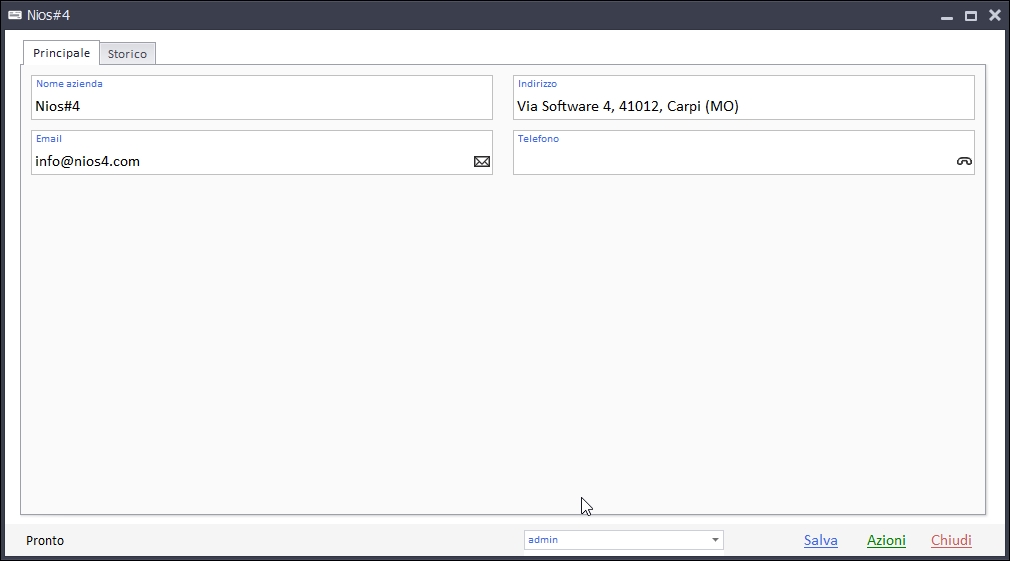Image resolution: width=1010 pixels, height=561 pixels.
Task: Click the phone icon in the Telefono field
Action: 964,161
